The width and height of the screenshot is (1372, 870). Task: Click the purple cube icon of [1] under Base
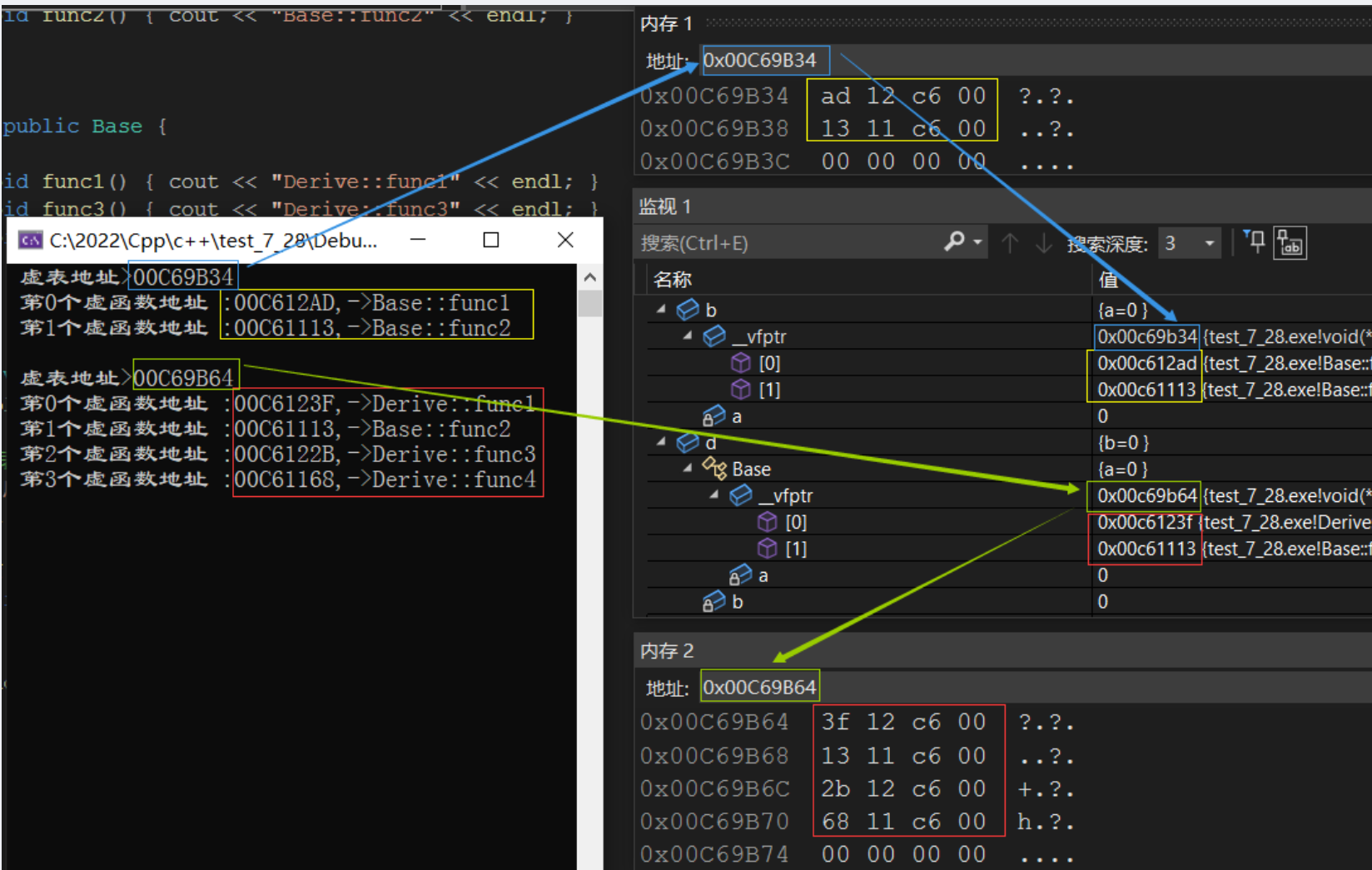tap(768, 549)
